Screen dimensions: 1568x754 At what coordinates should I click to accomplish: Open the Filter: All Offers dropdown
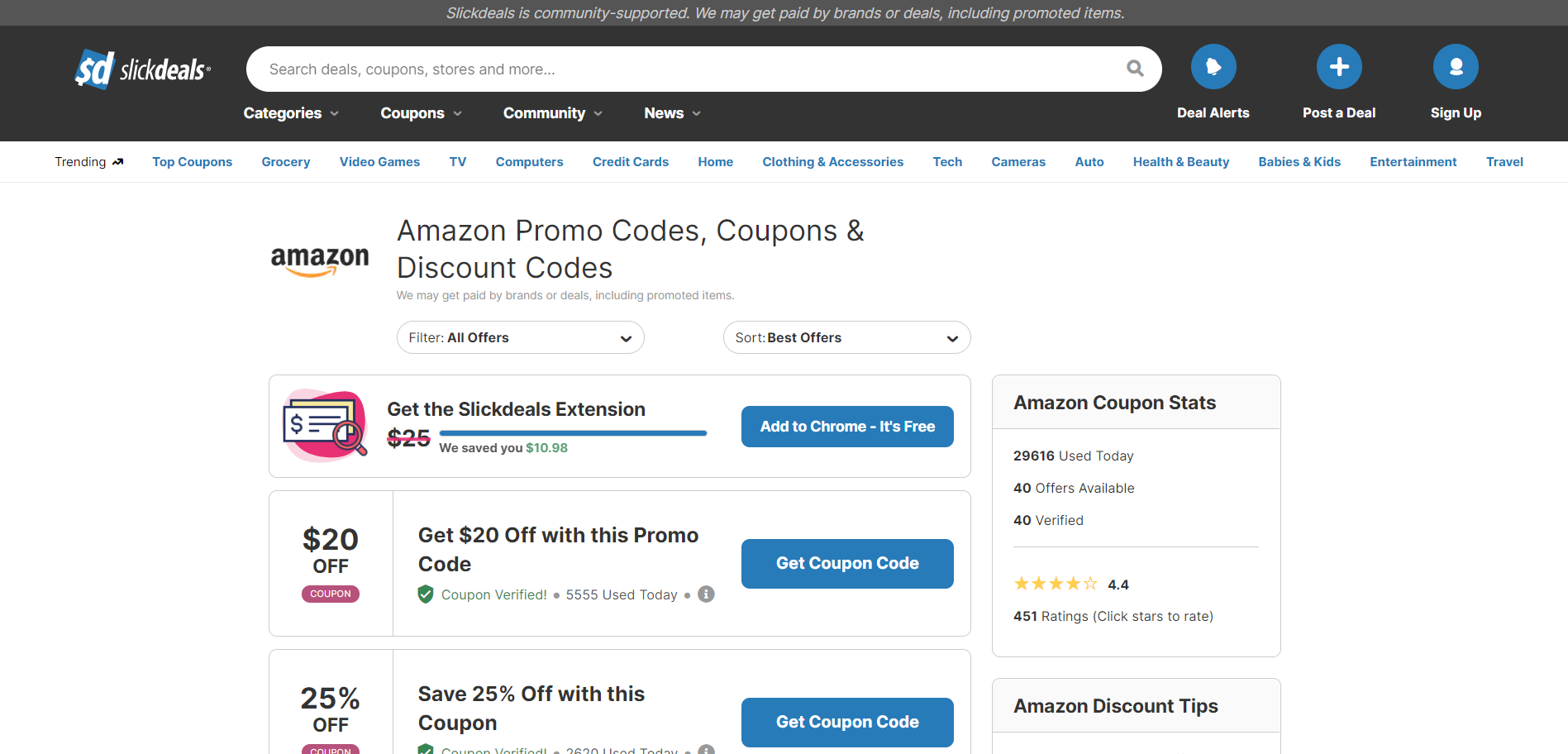tap(520, 337)
